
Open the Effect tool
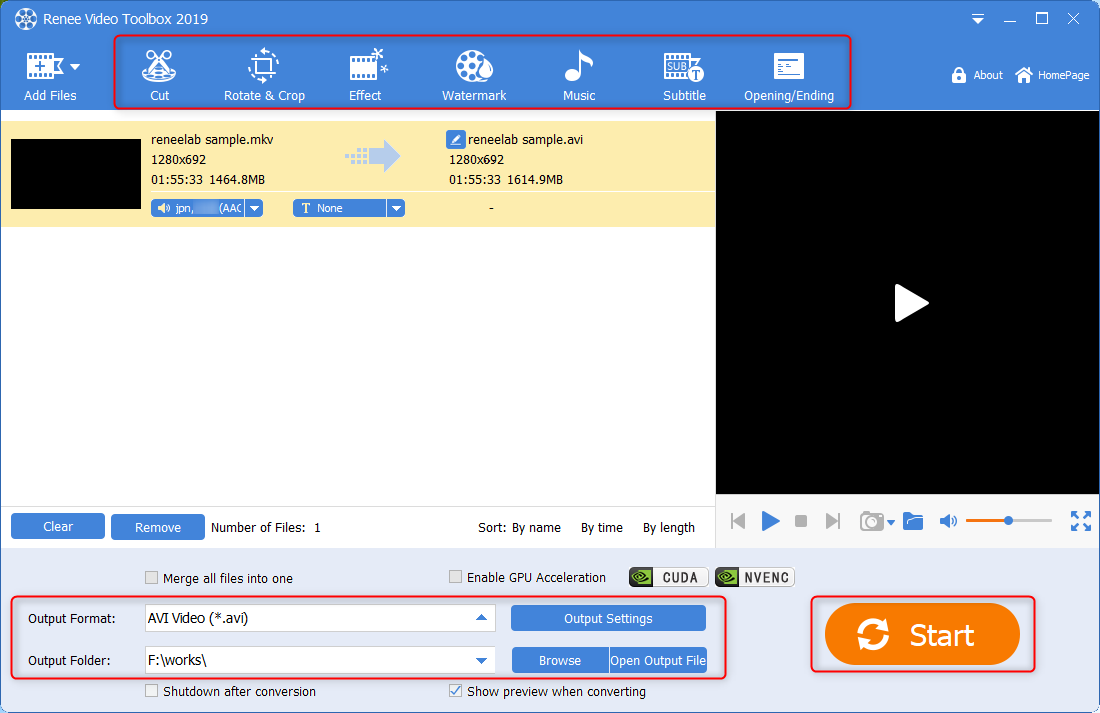[366, 72]
